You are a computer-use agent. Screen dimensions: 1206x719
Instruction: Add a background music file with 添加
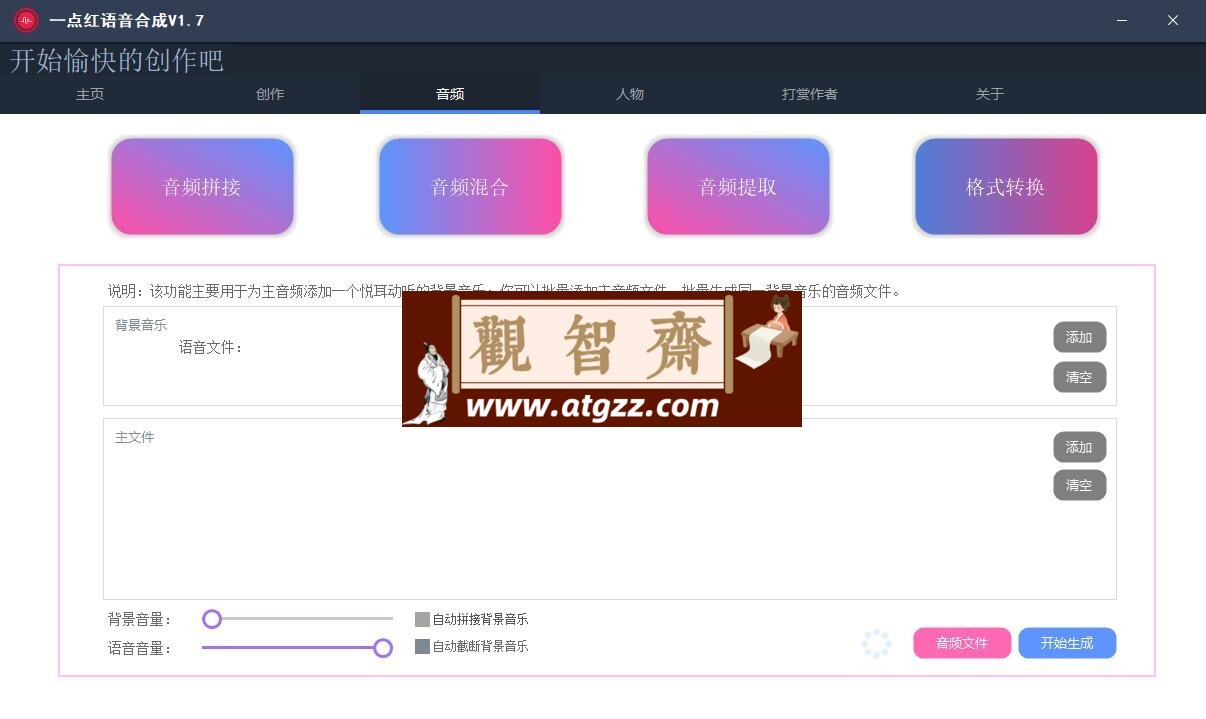[1079, 337]
